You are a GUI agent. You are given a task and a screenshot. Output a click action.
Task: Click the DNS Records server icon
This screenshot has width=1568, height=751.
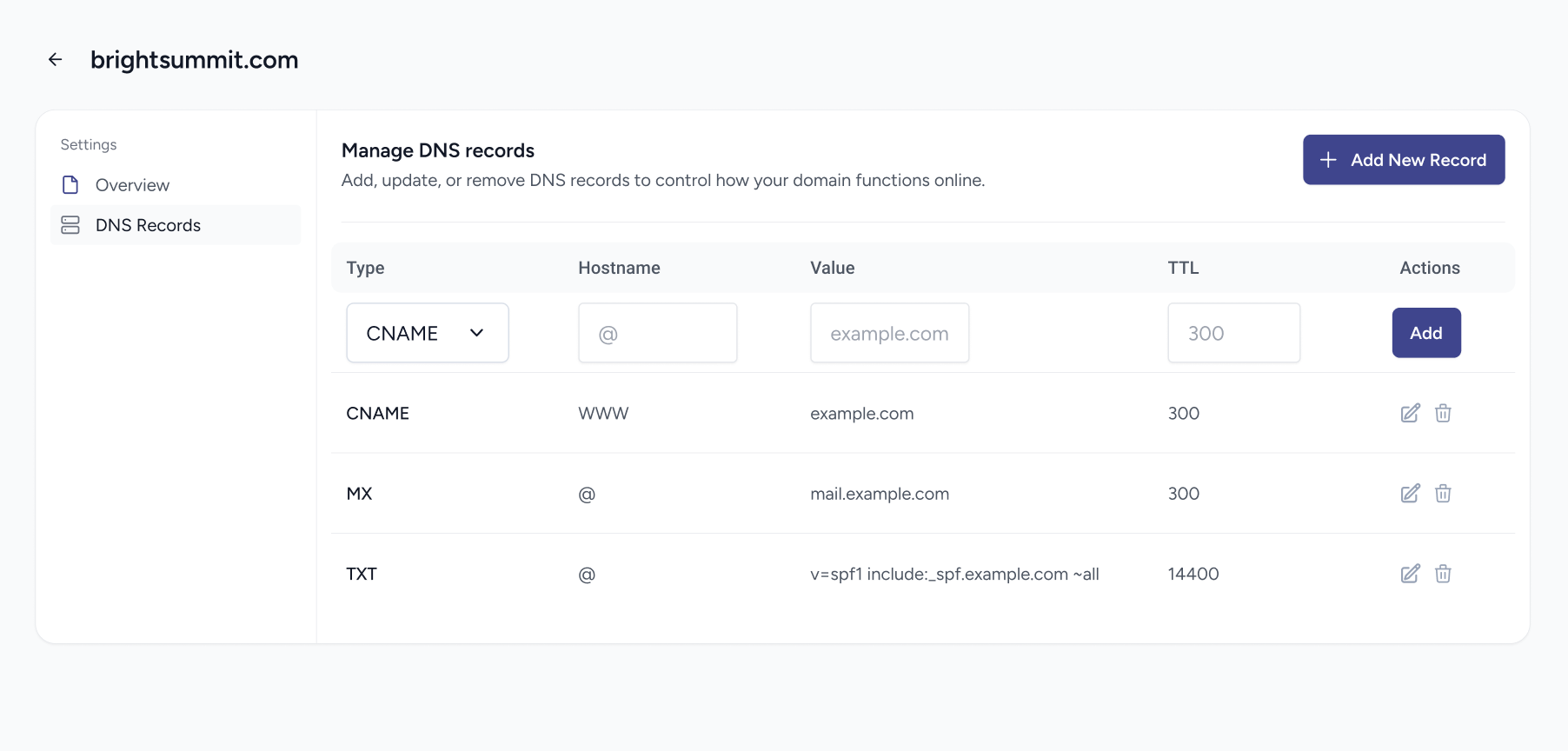(70, 225)
